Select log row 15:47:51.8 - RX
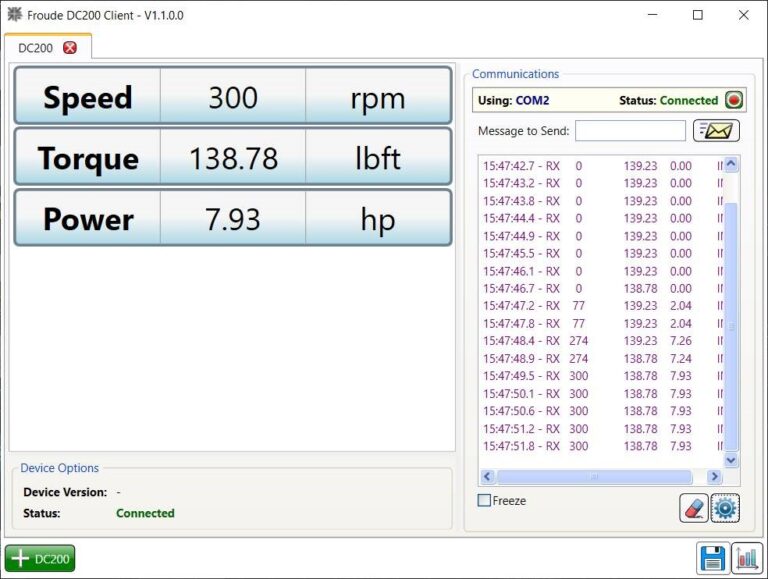 pyautogui.click(x=601, y=446)
